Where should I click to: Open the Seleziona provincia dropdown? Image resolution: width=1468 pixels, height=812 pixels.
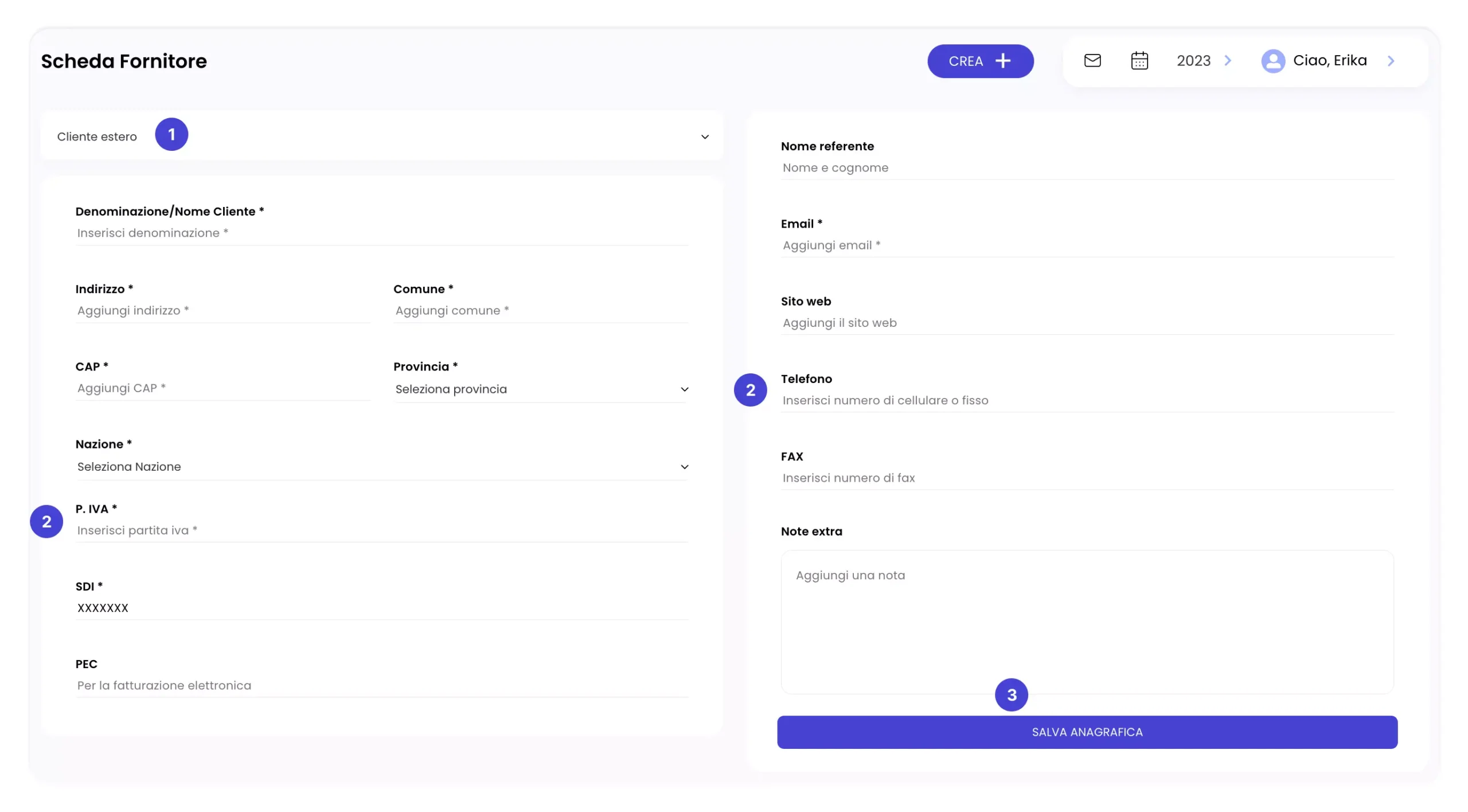tap(541, 389)
